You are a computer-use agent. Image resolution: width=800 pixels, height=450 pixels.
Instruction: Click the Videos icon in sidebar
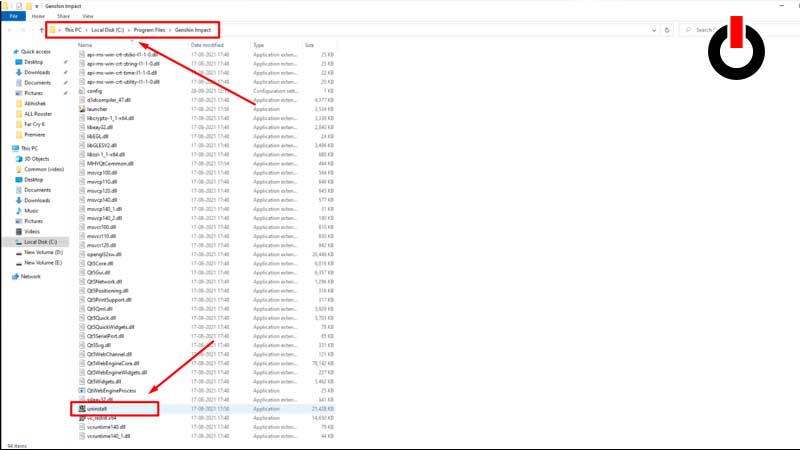[x=19, y=232]
